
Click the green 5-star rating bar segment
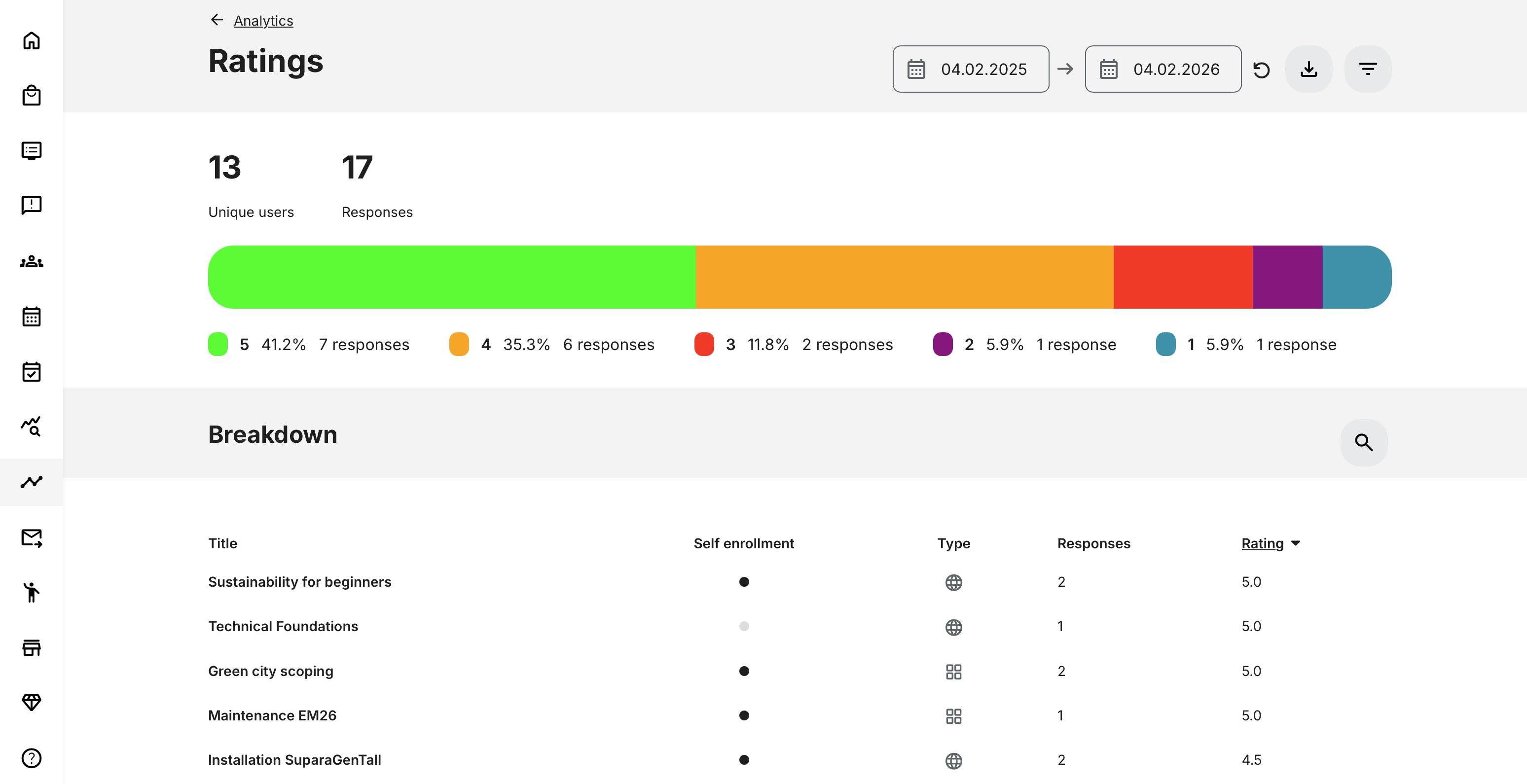pyautogui.click(x=450, y=276)
